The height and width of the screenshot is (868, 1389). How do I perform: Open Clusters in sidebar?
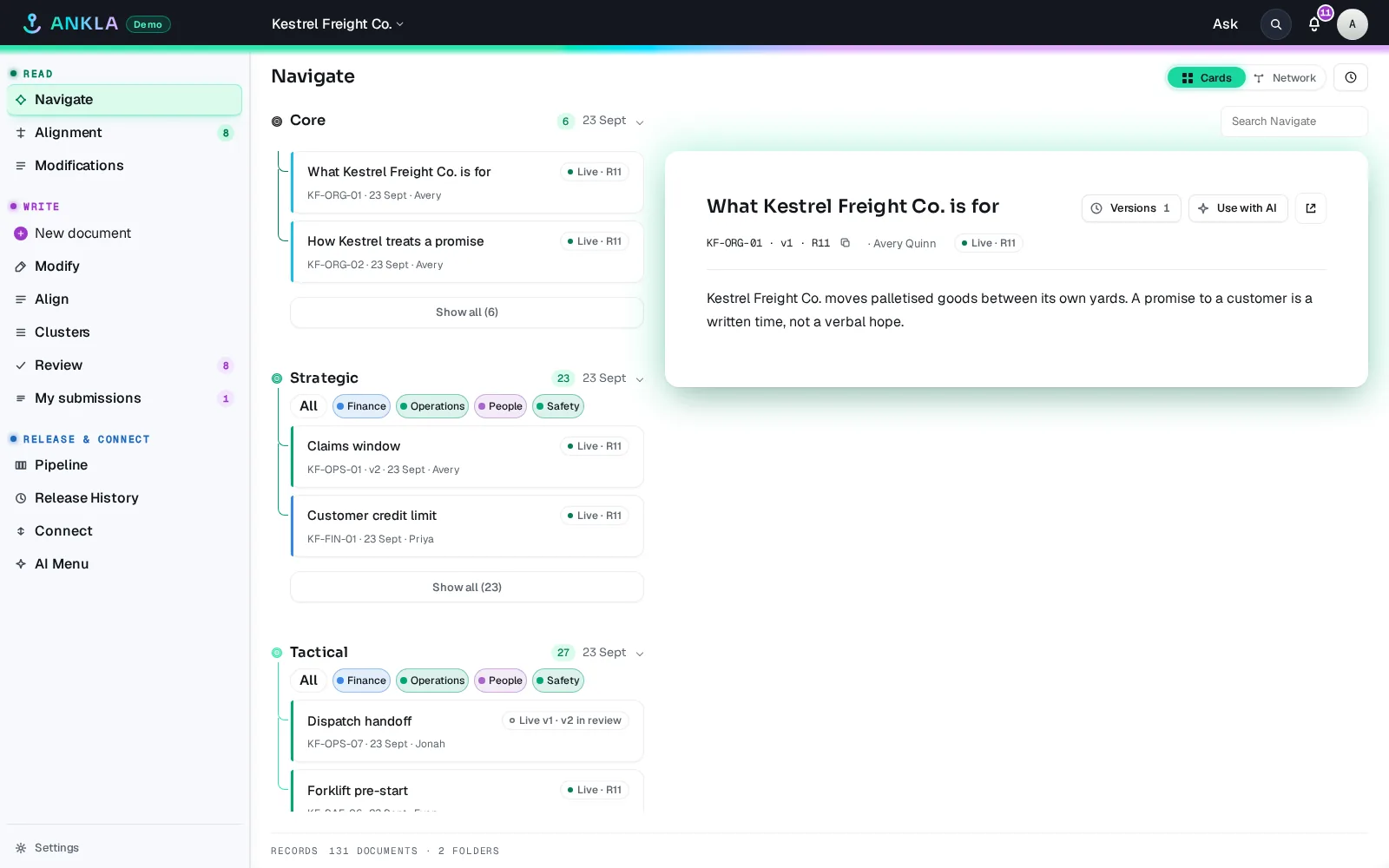point(124,332)
